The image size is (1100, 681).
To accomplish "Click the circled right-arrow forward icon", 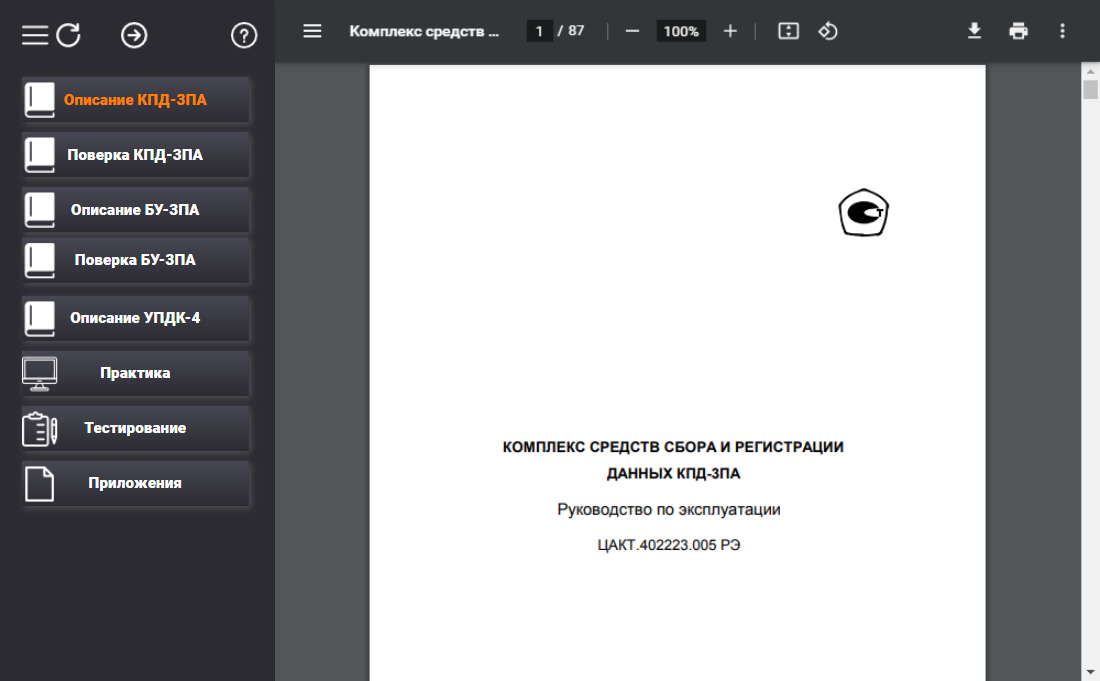I will (134, 36).
